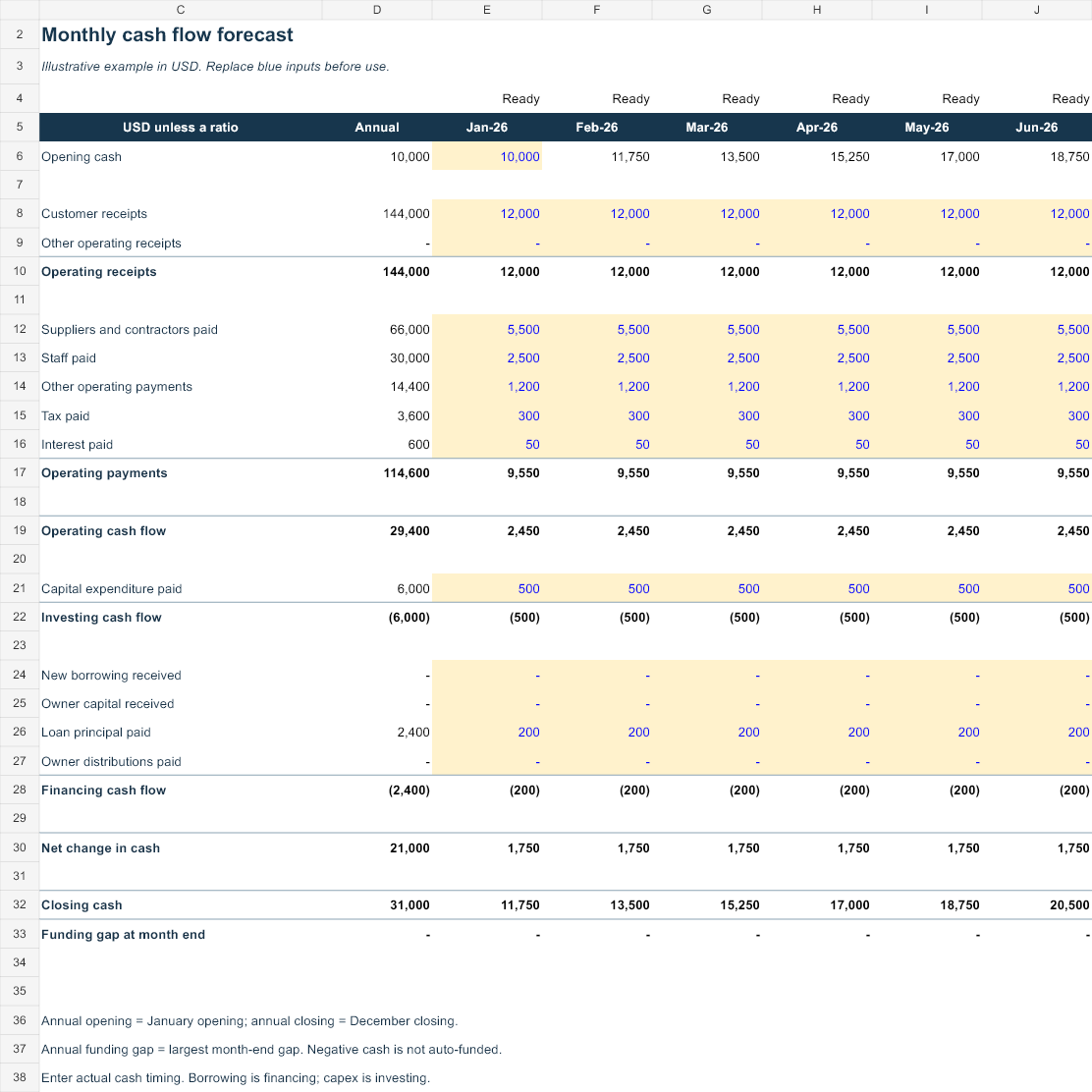This screenshot has height=1092, width=1092.
Task: Select the 'Other operating receipts' label
Action: coord(181,244)
